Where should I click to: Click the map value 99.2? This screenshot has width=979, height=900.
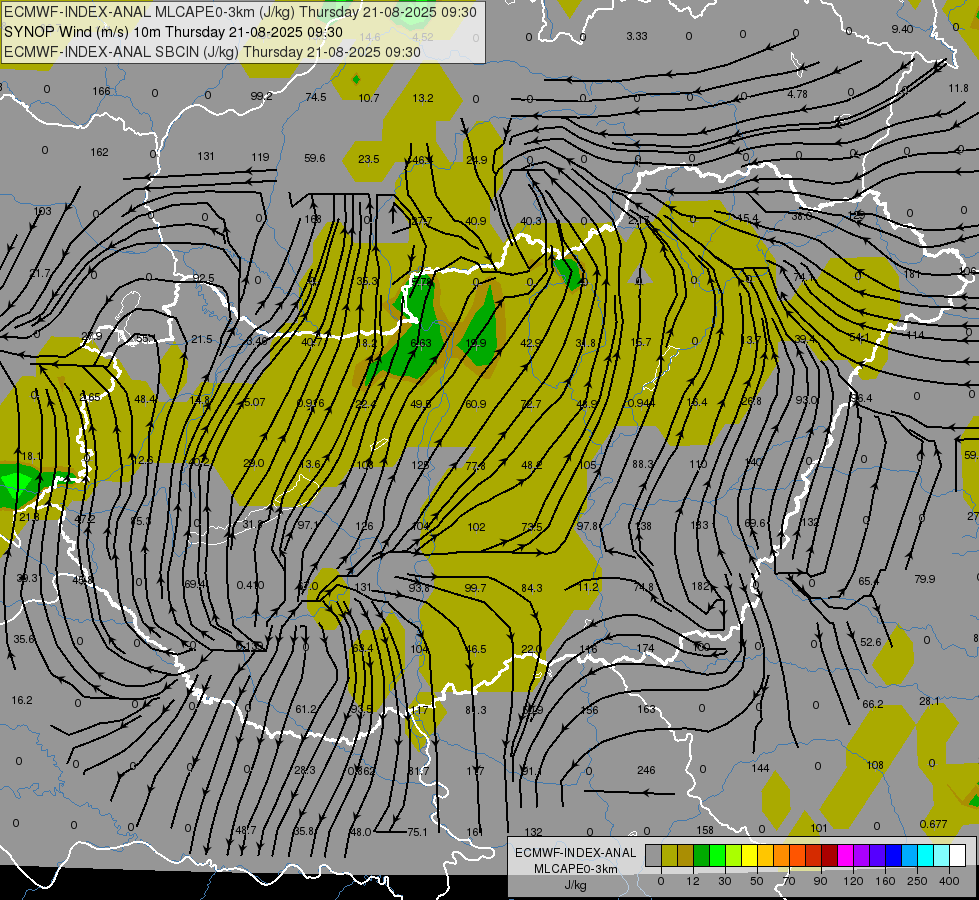tap(262, 96)
